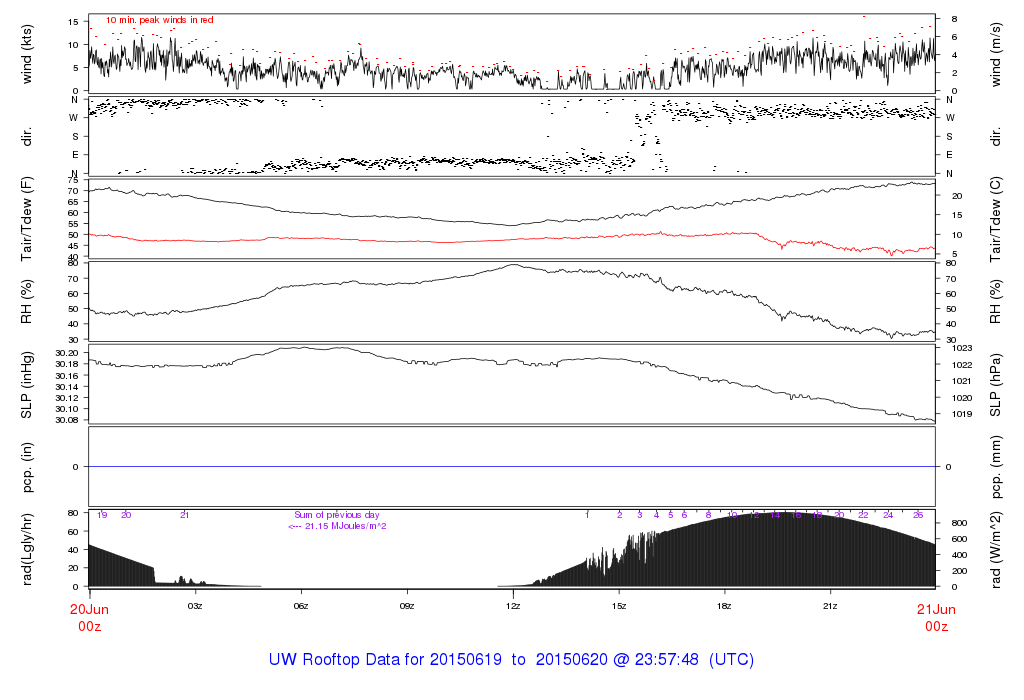Select the 'SLP (hPa)' axis label
Image resolution: width=1024 pixels, height=700 pixels.
click(995, 384)
